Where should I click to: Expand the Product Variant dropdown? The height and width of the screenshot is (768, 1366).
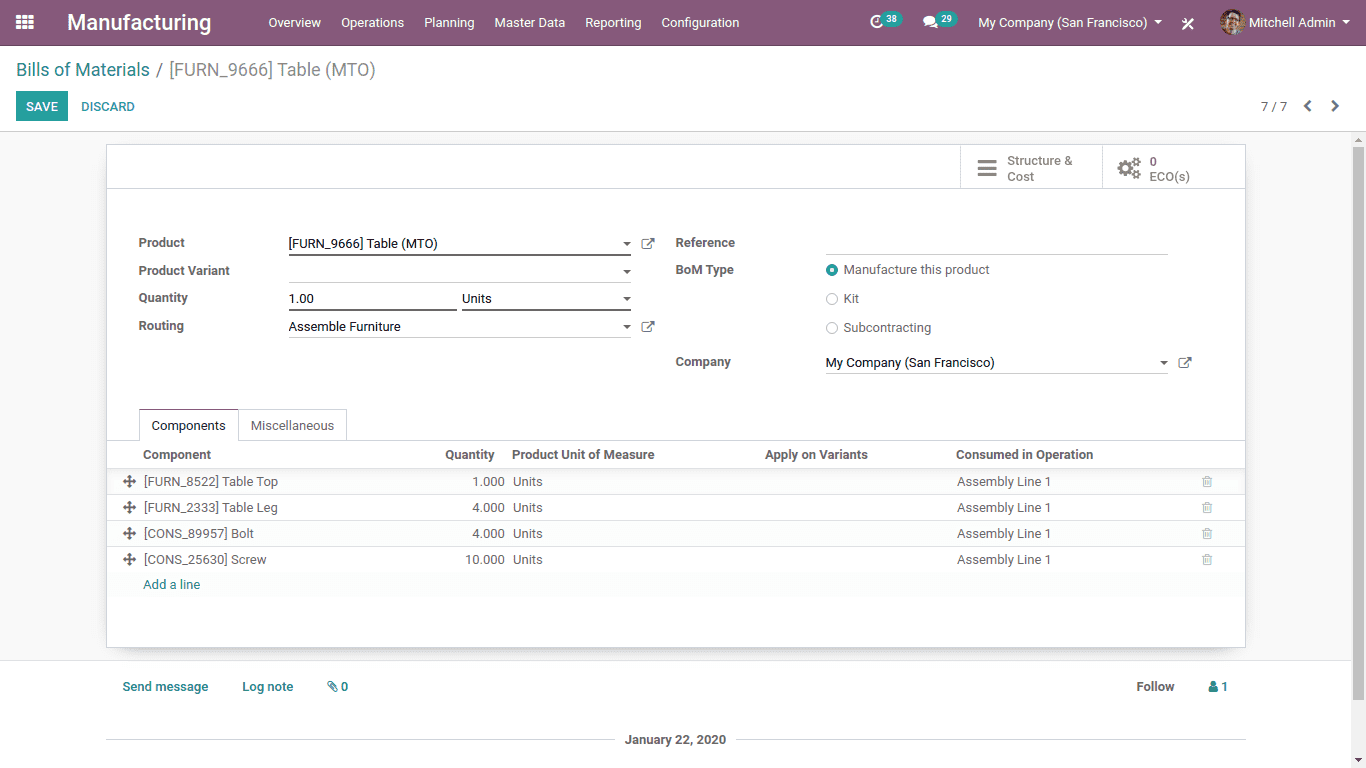coord(627,272)
